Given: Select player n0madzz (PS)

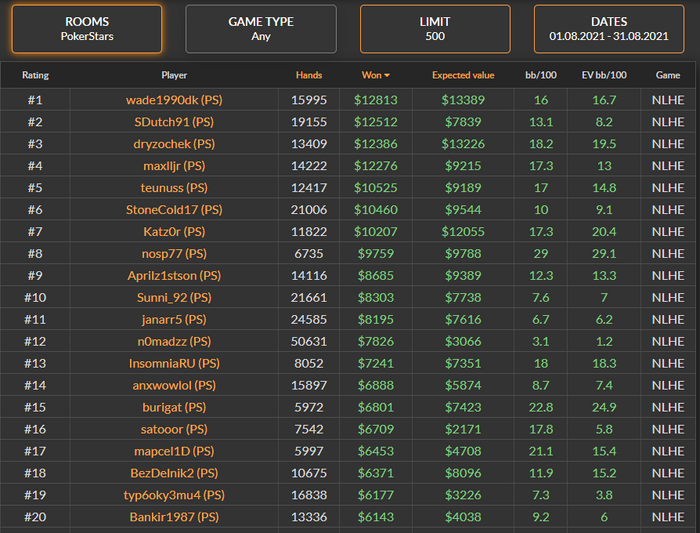Looking at the screenshot, I should click(x=174, y=341).
